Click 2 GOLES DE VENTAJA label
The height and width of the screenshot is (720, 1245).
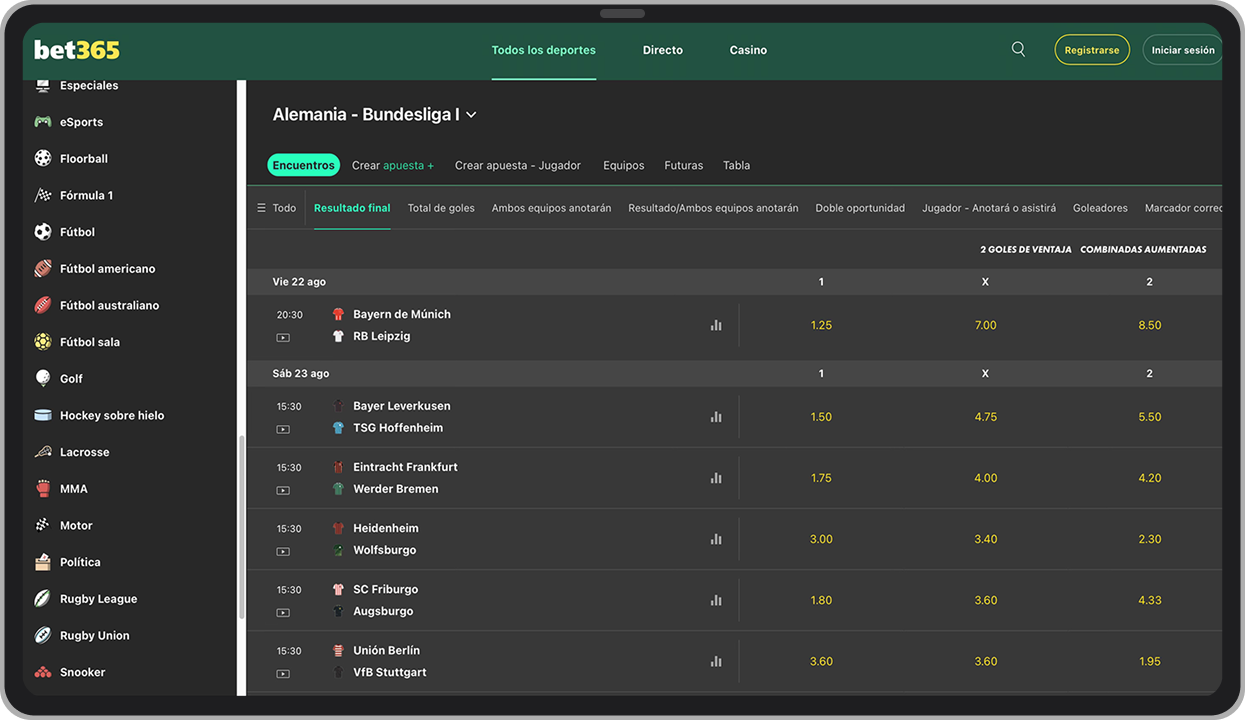coord(1026,249)
